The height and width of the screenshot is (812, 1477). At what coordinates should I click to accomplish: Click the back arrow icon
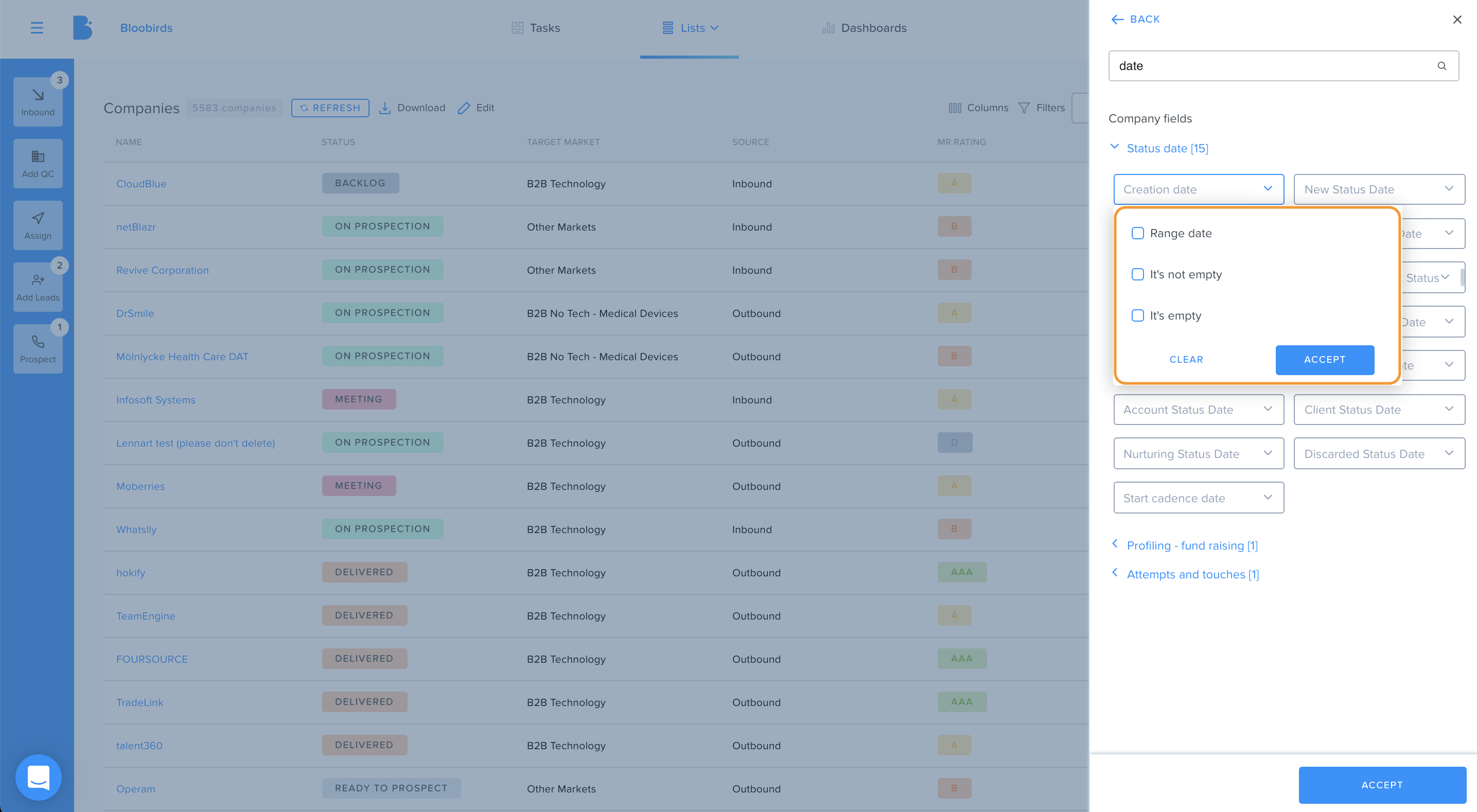tap(1117, 20)
